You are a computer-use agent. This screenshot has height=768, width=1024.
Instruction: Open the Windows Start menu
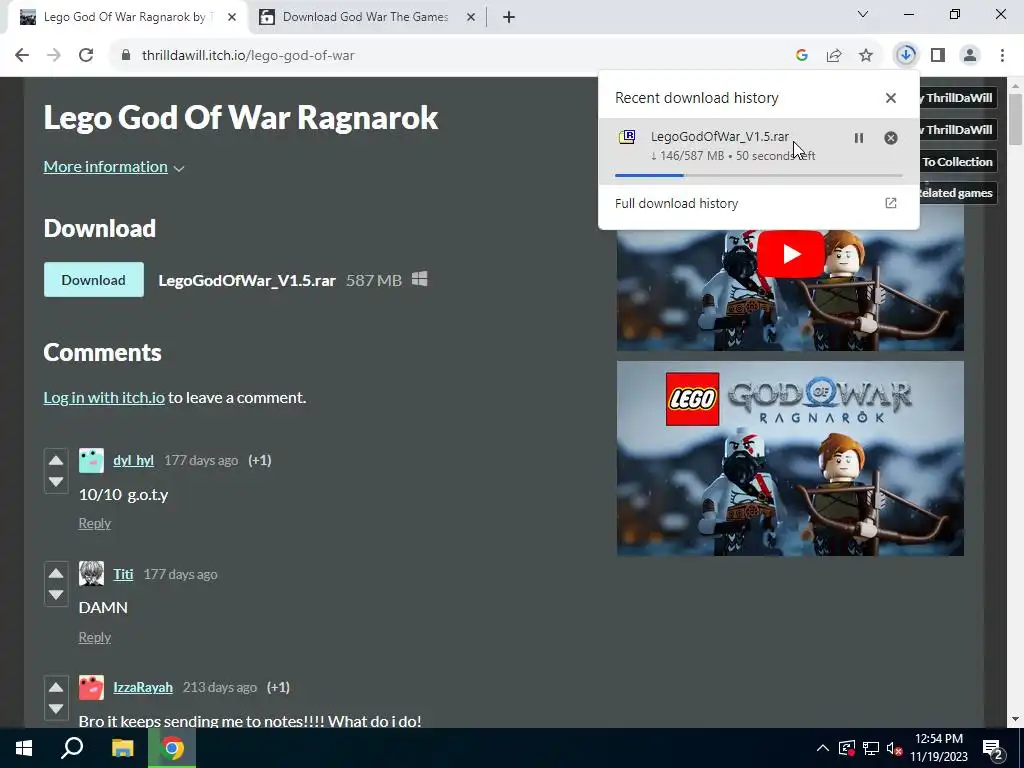(24, 748)
